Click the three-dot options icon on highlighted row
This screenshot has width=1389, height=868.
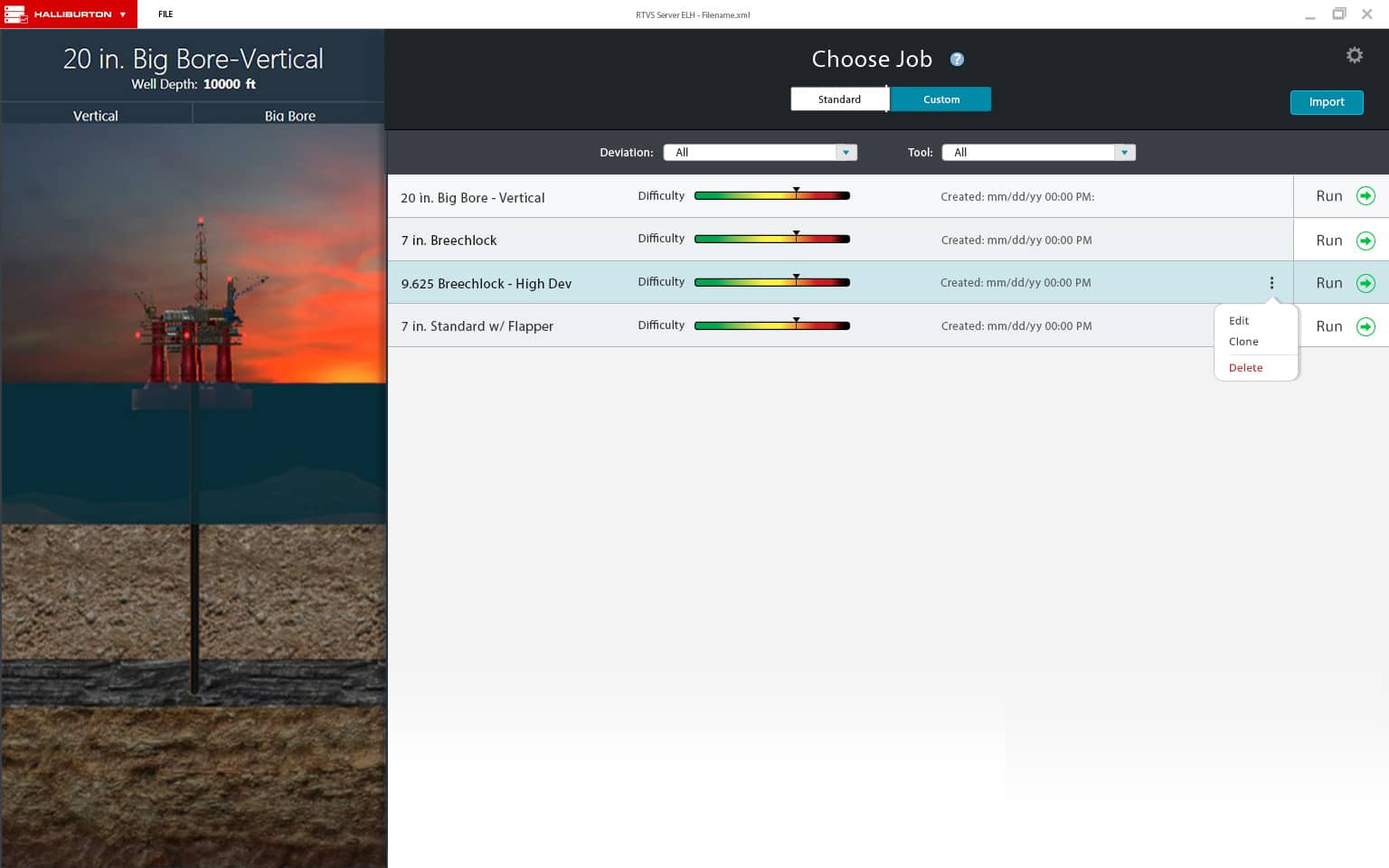tap(1271, 283)
